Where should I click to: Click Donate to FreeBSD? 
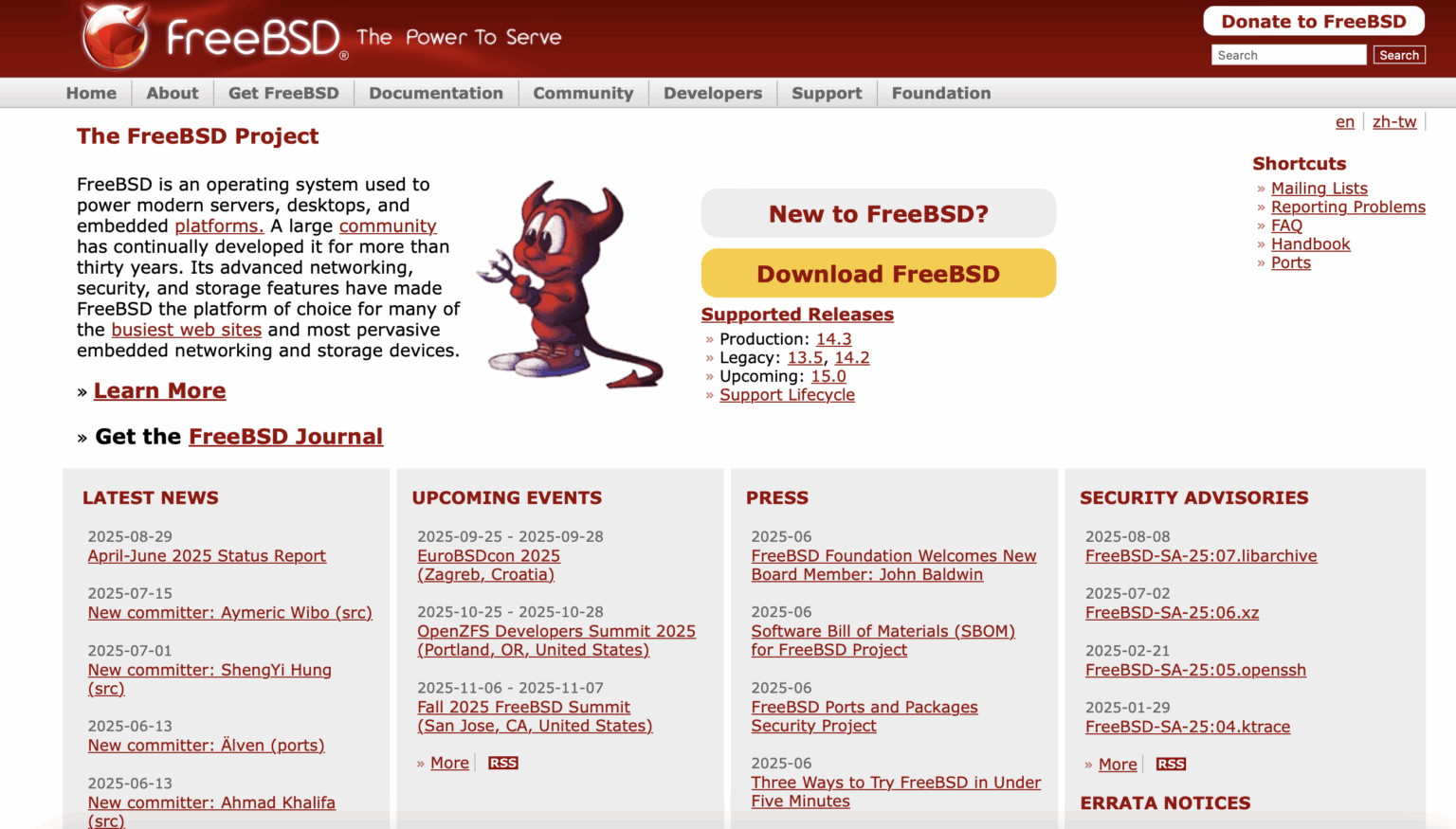point(1313,20)
